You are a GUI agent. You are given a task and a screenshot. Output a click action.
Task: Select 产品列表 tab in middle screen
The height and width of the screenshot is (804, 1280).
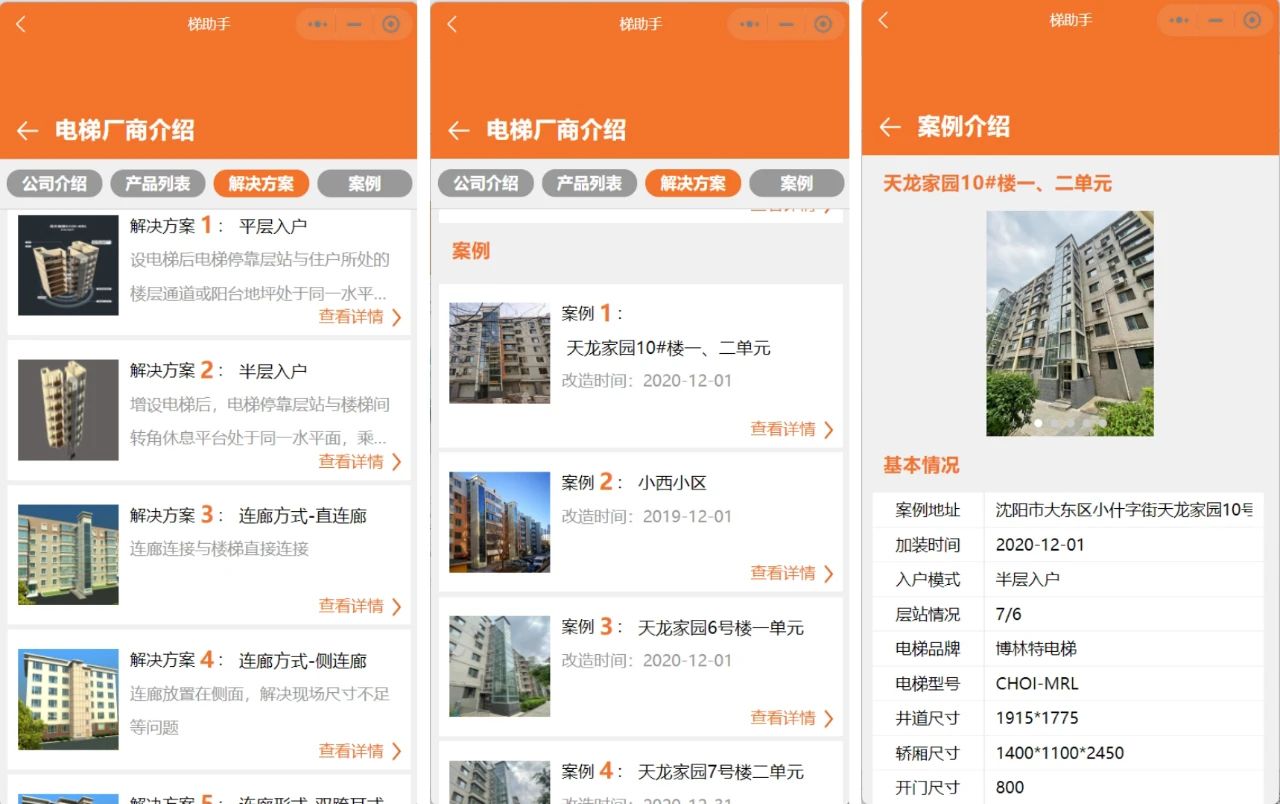pos(590,183)
